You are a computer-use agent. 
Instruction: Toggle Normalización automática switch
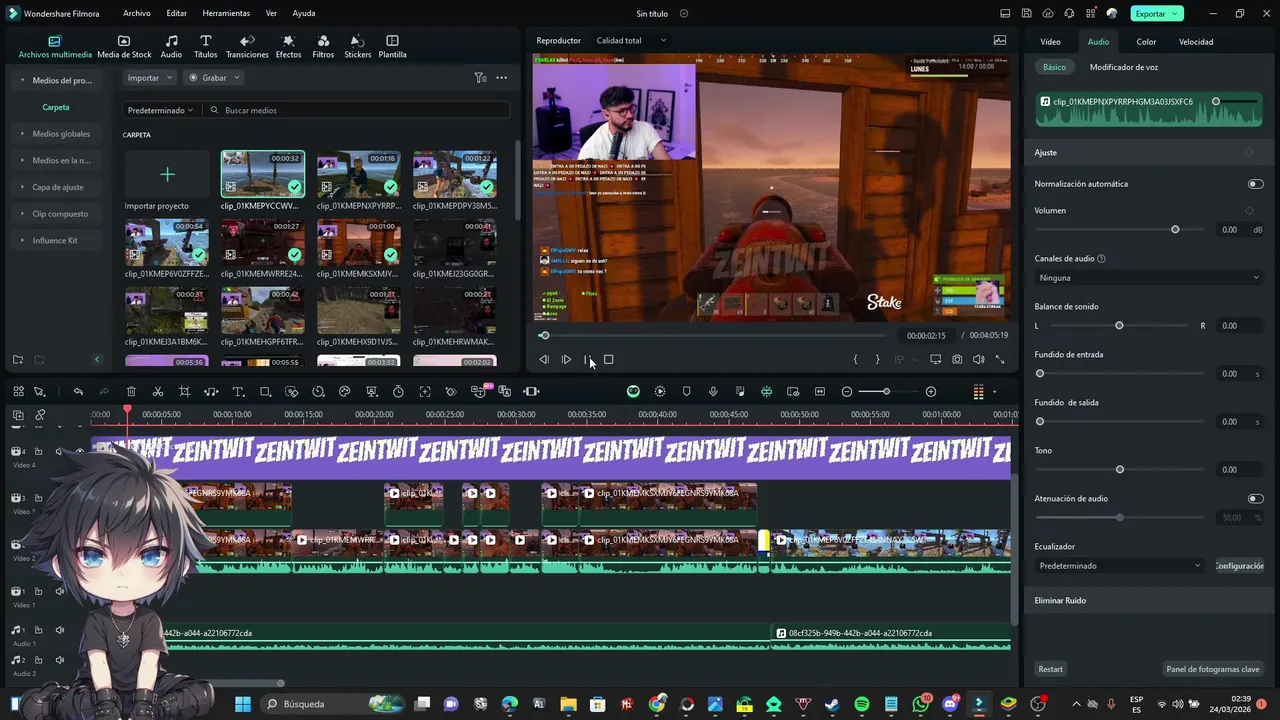click(1255, 184)
